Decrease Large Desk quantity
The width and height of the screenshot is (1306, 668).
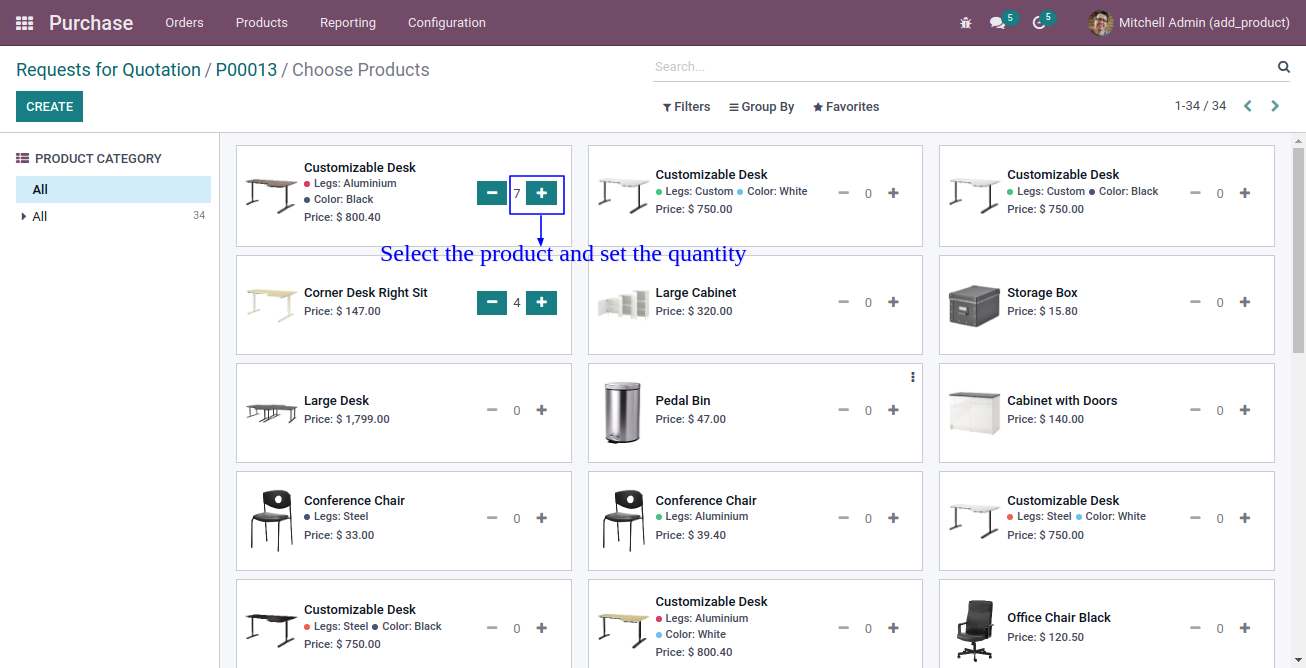pyautogui.click(x=492, y=410)
